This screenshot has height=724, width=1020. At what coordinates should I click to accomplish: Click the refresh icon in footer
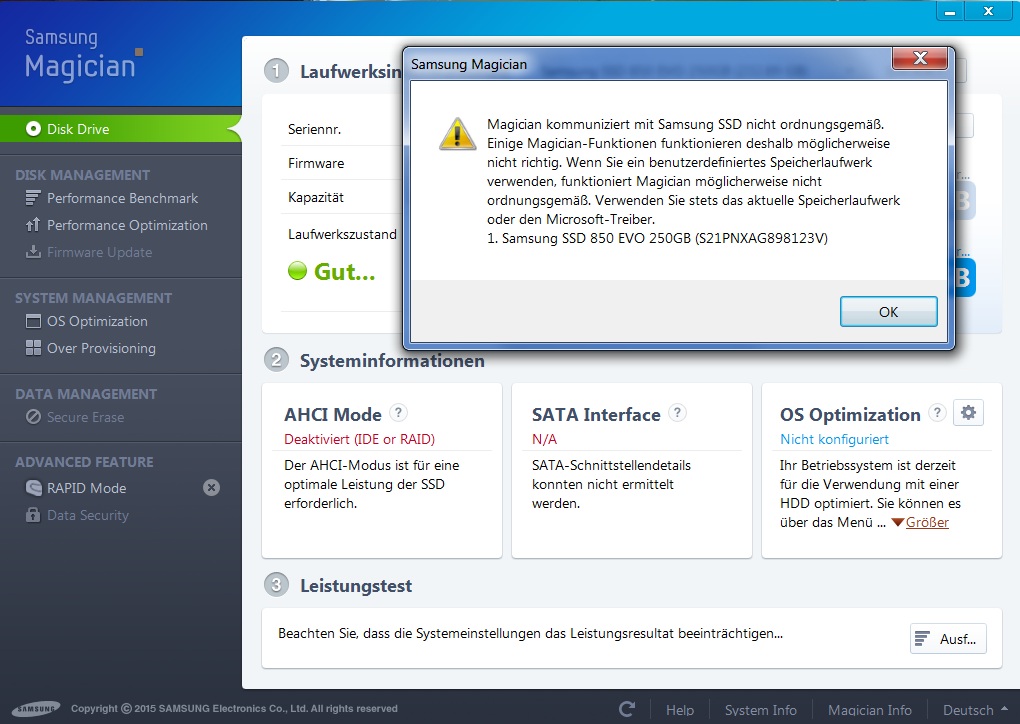click(x=627, y=709)
